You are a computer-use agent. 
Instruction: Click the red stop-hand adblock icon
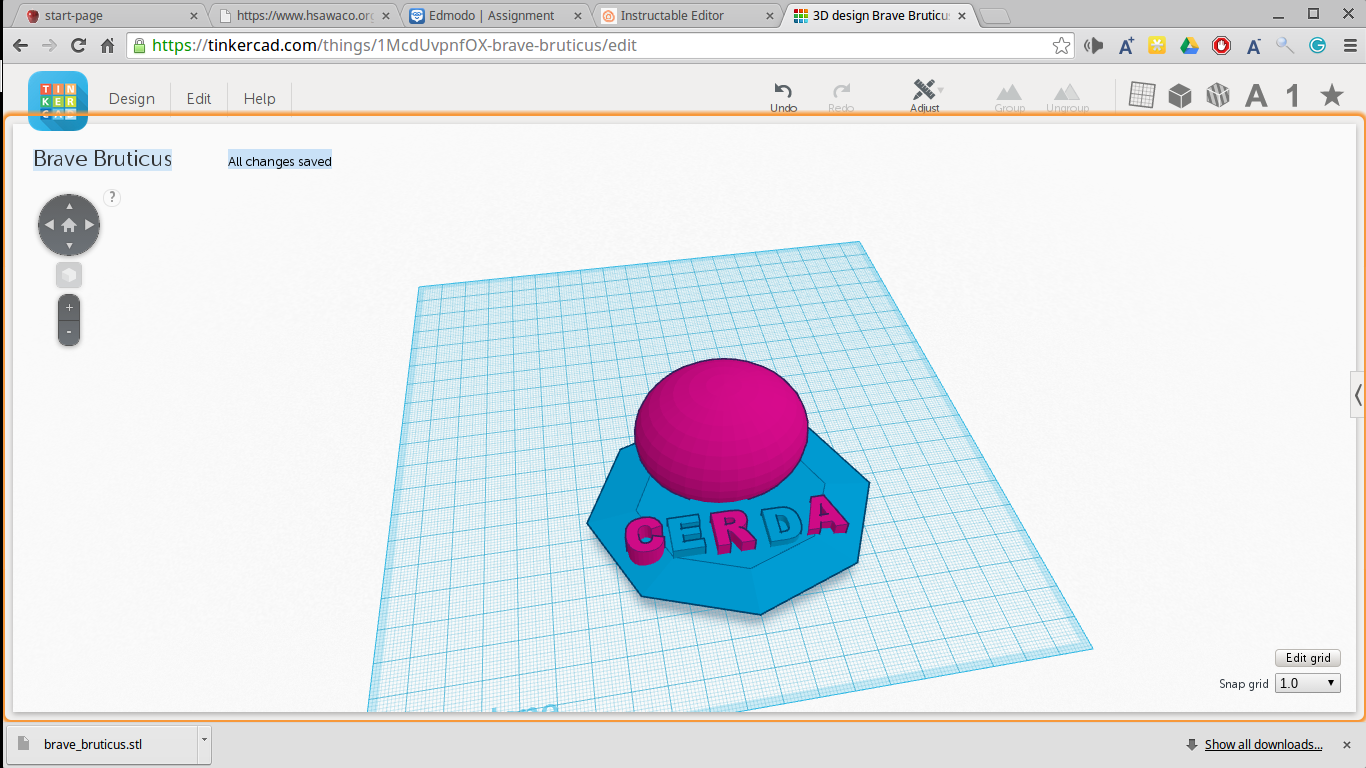[x=1221, y=46]
